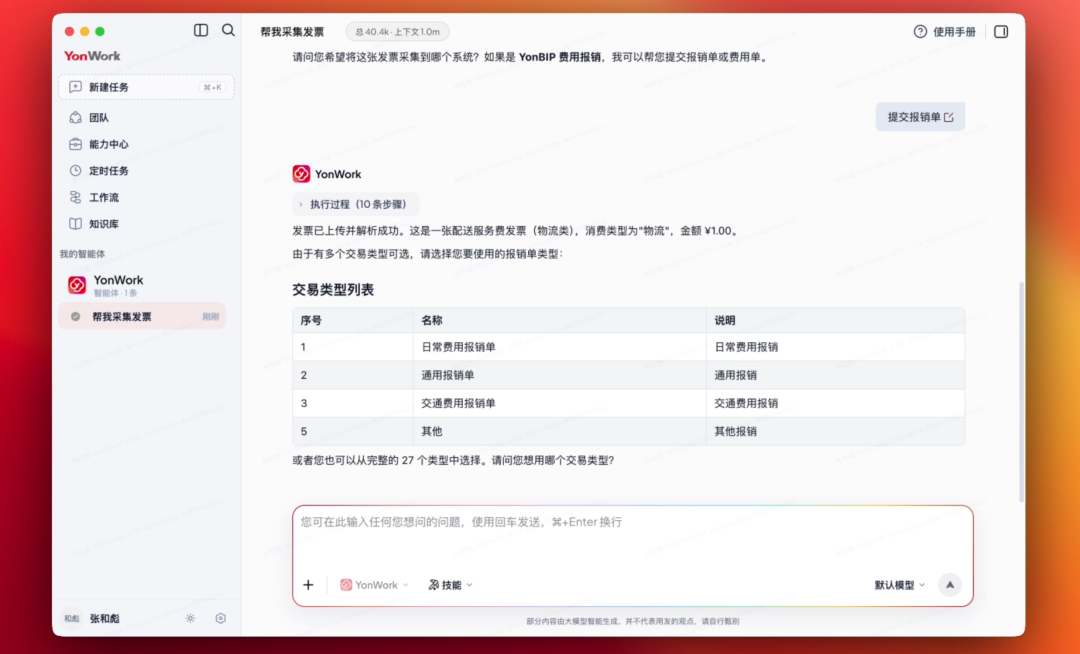This screenshot has width=1080, height=654.
Task: Click the 通用报销 description cell
Action: (x=835, y=375)
